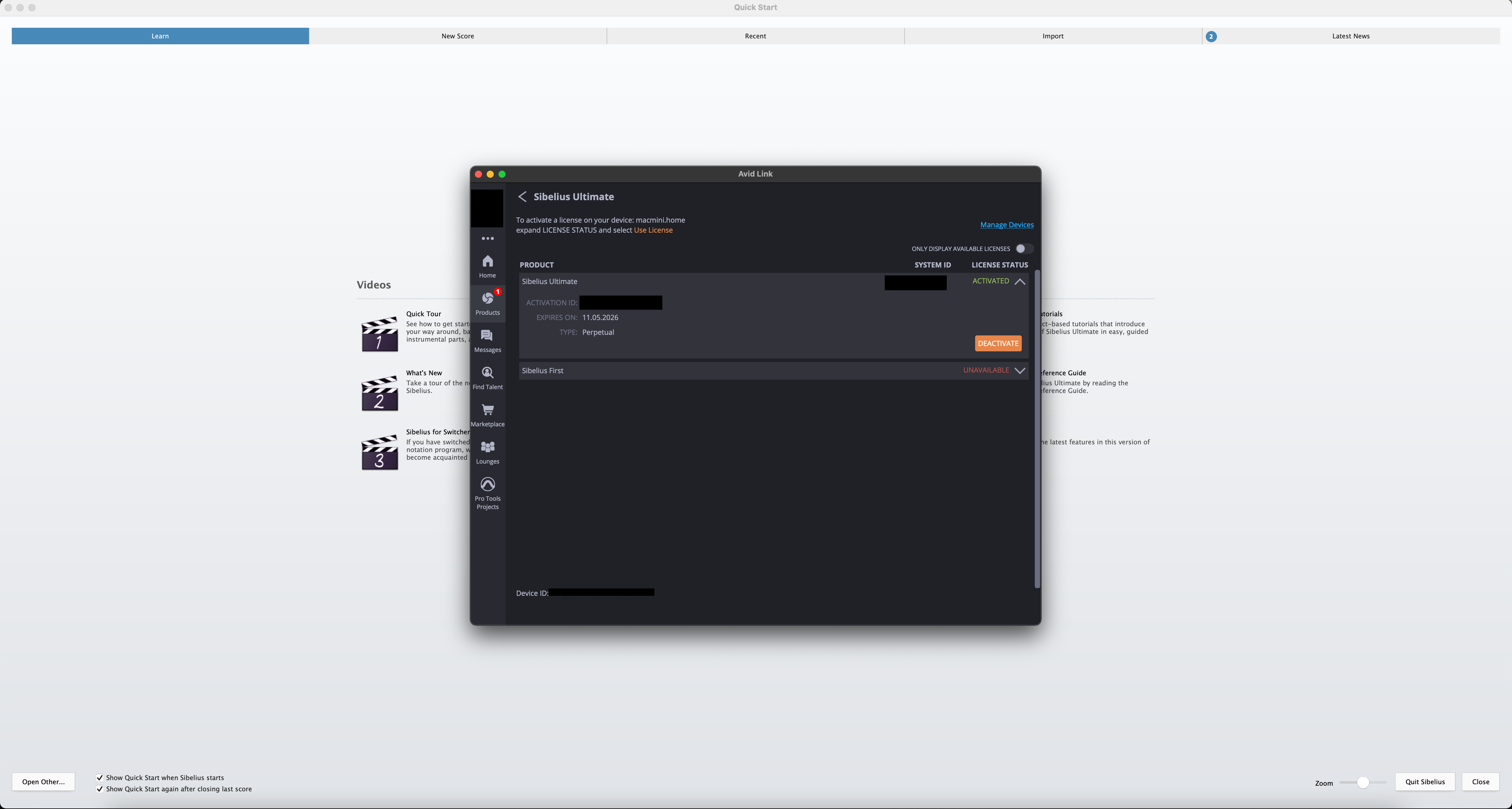Go back using arrow beside Sibelius Ultimate
This screenshot has width=1512, height=809.
pos(522,197)
